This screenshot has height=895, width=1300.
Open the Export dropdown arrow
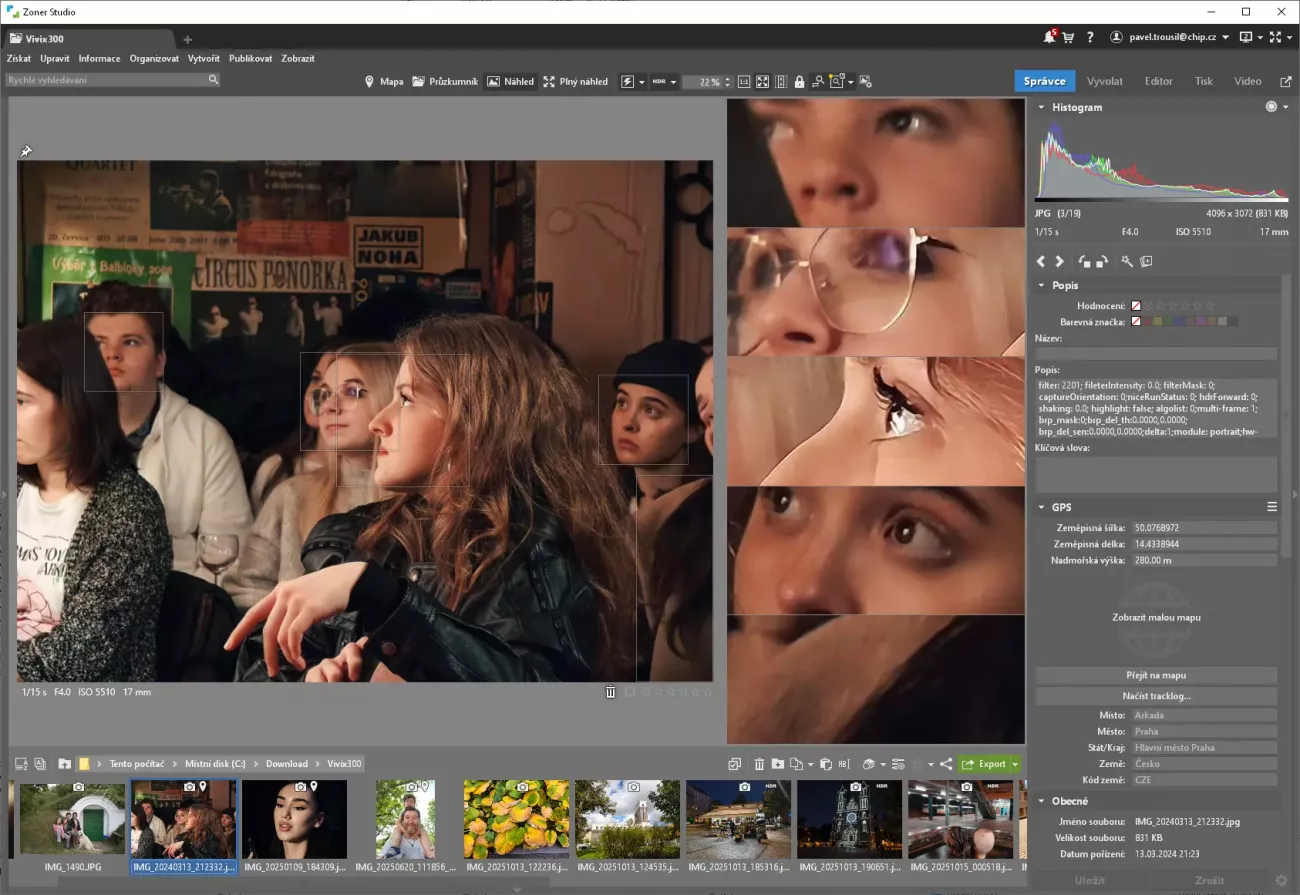pos(1014,764)
